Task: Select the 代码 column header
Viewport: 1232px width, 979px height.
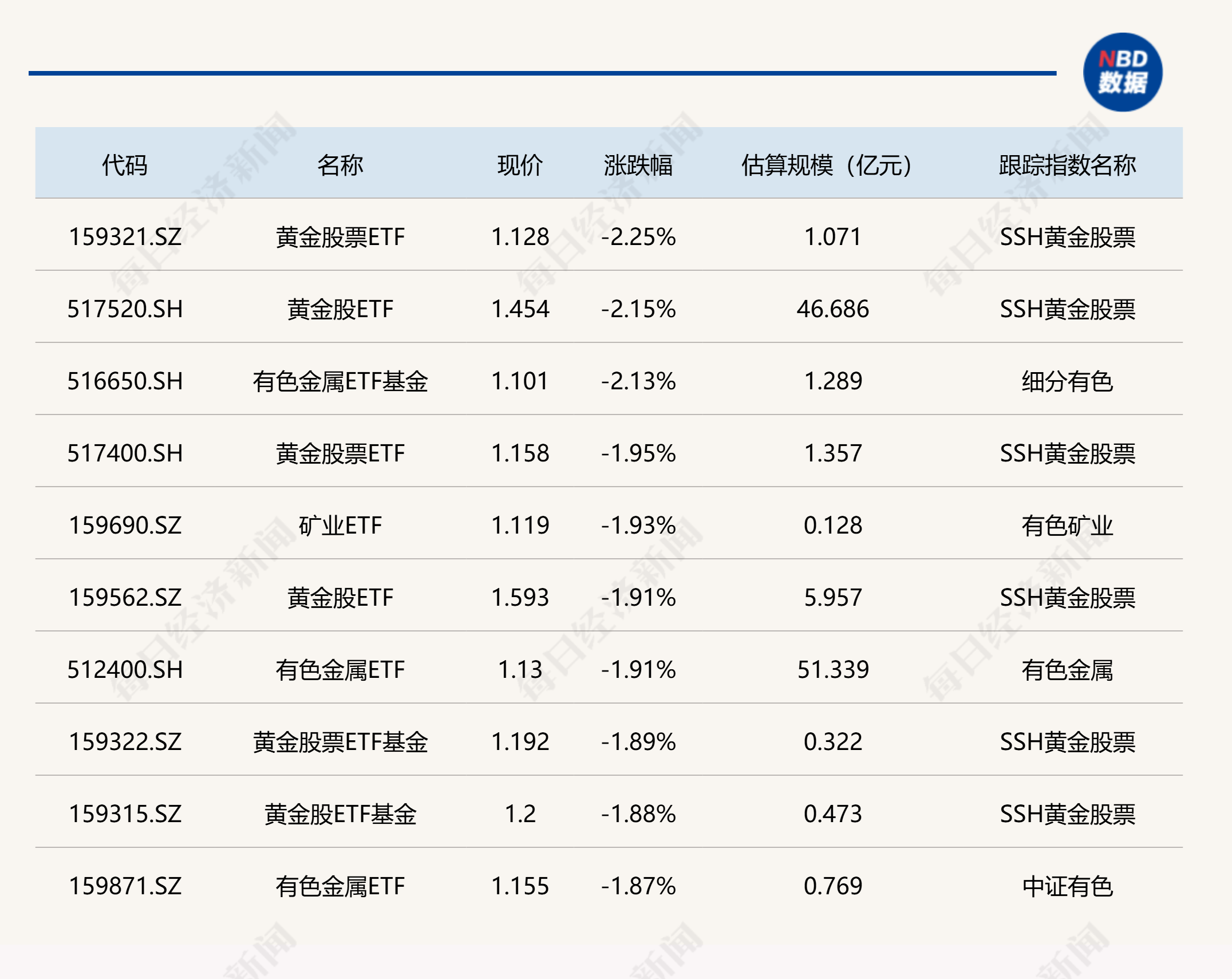Action: pyautogui.click(x=125, y=165)
